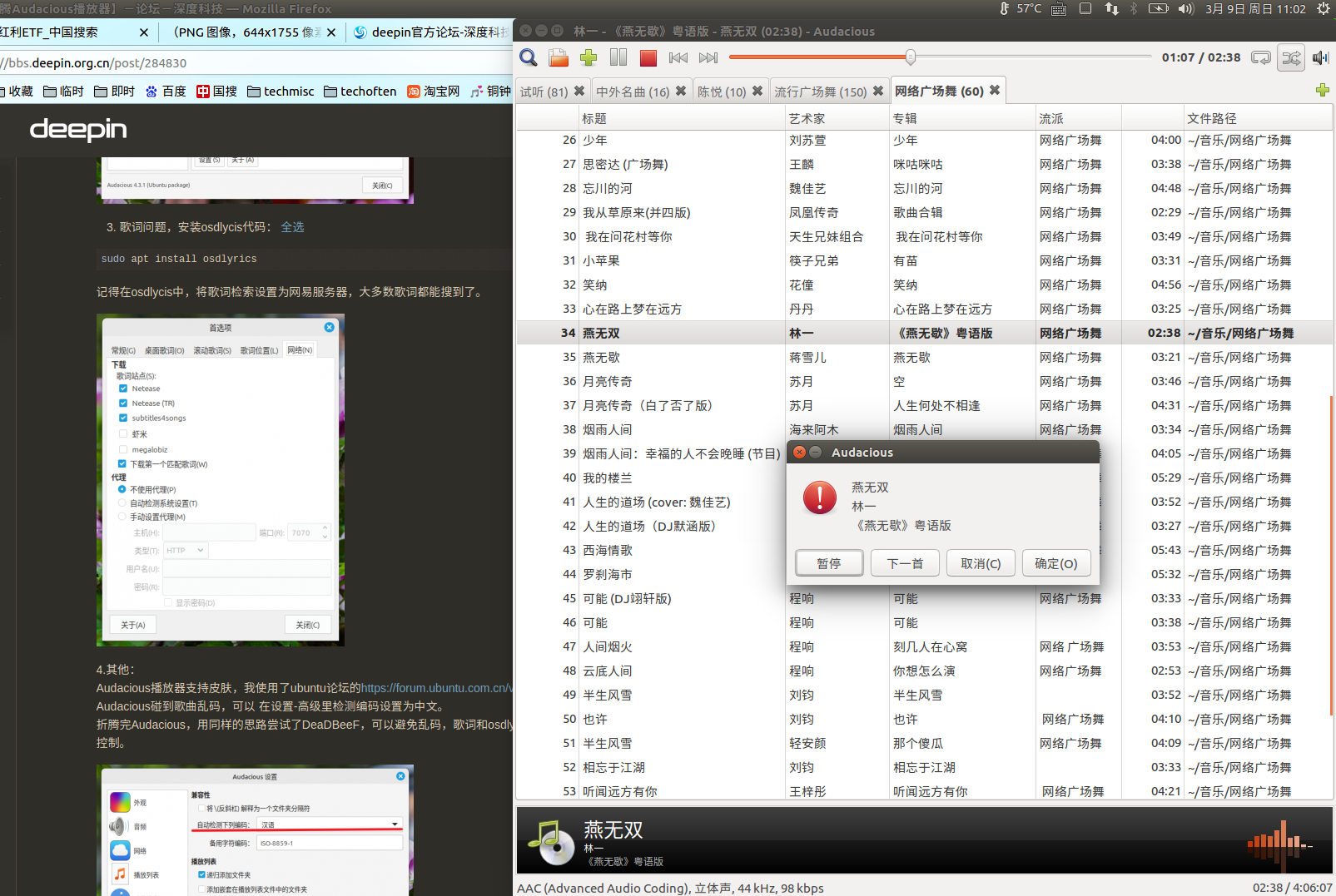Add a new playlist with green plus
The image size is (1336, 896).
point(1322,90)
